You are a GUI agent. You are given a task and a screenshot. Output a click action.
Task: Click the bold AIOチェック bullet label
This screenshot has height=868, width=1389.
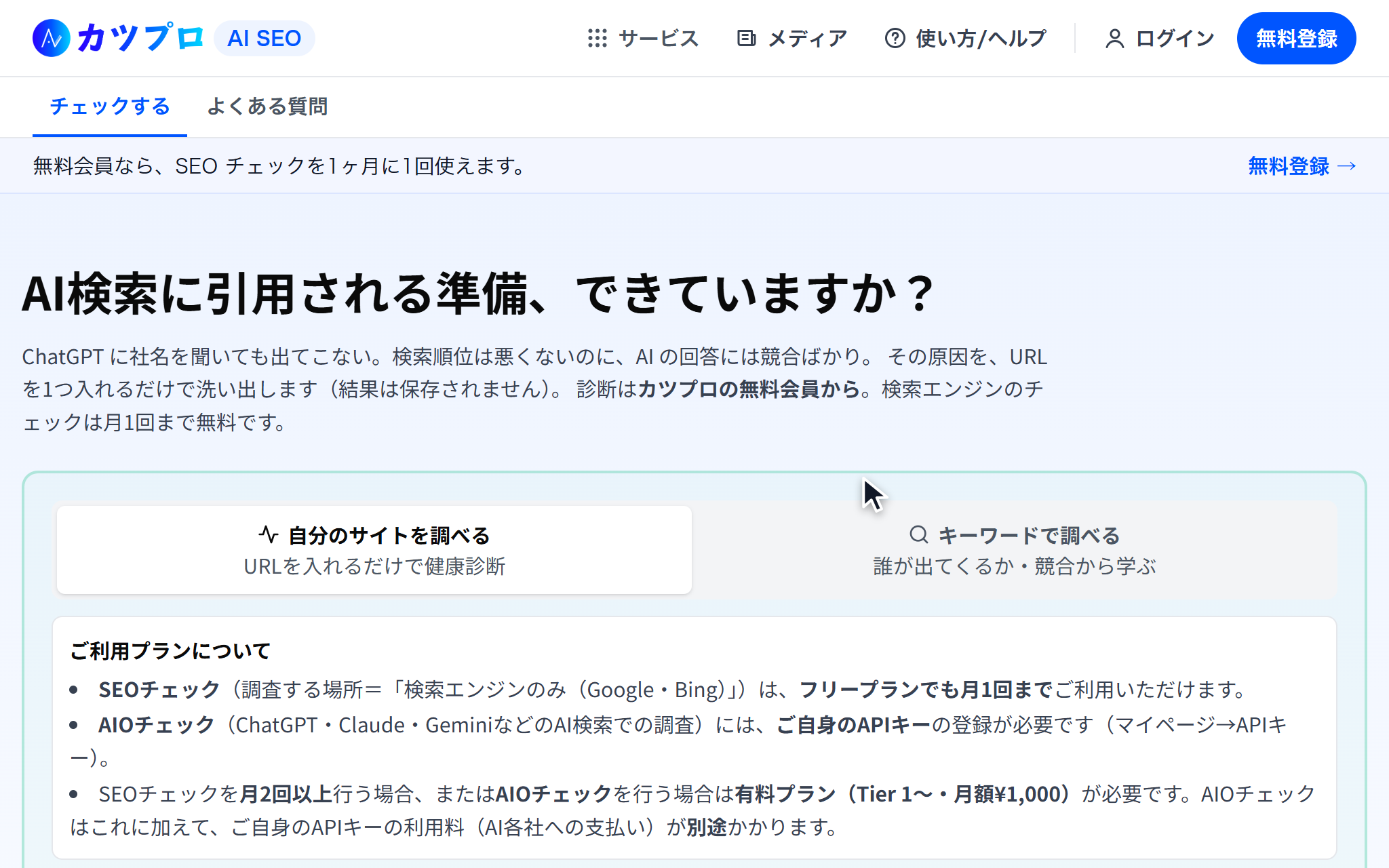pyautogui.click(x=157, y=725)
